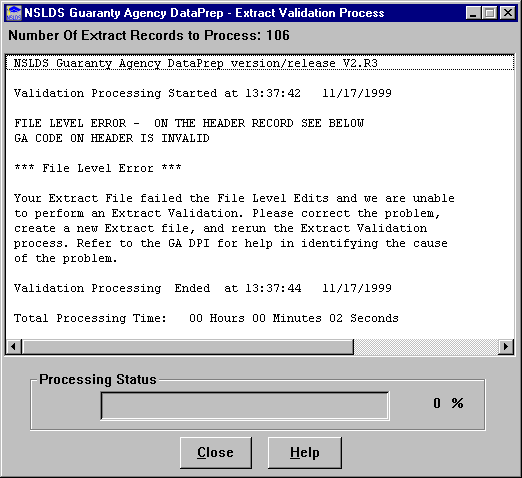This screenshot has height=478, width=522.
Task: Minimize the Extract Validation Process window
Action: tap(473, 13)
